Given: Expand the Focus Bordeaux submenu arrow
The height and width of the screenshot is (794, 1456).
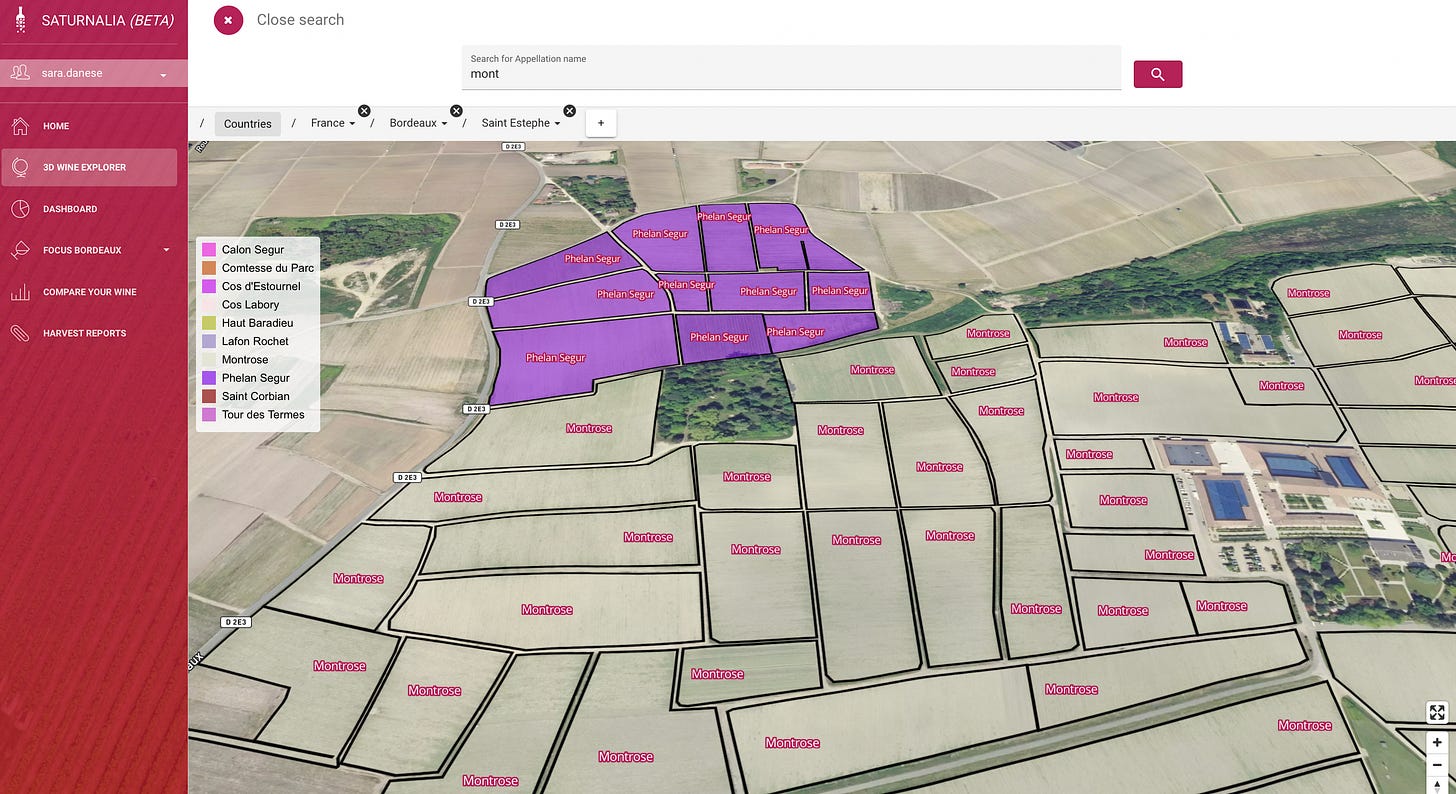Looking at the screenshot, I should click(166, 250).
